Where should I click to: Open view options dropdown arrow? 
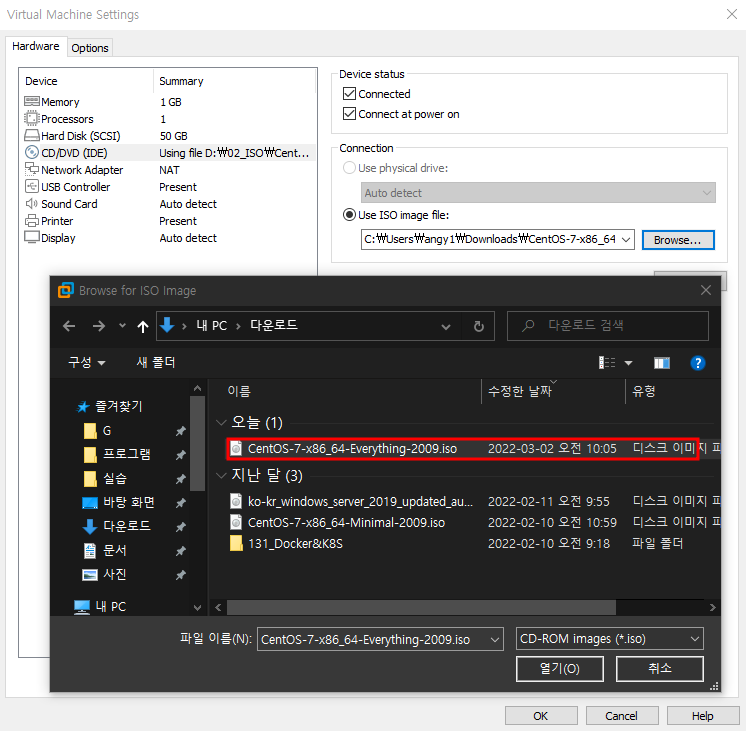coord(628,363)
